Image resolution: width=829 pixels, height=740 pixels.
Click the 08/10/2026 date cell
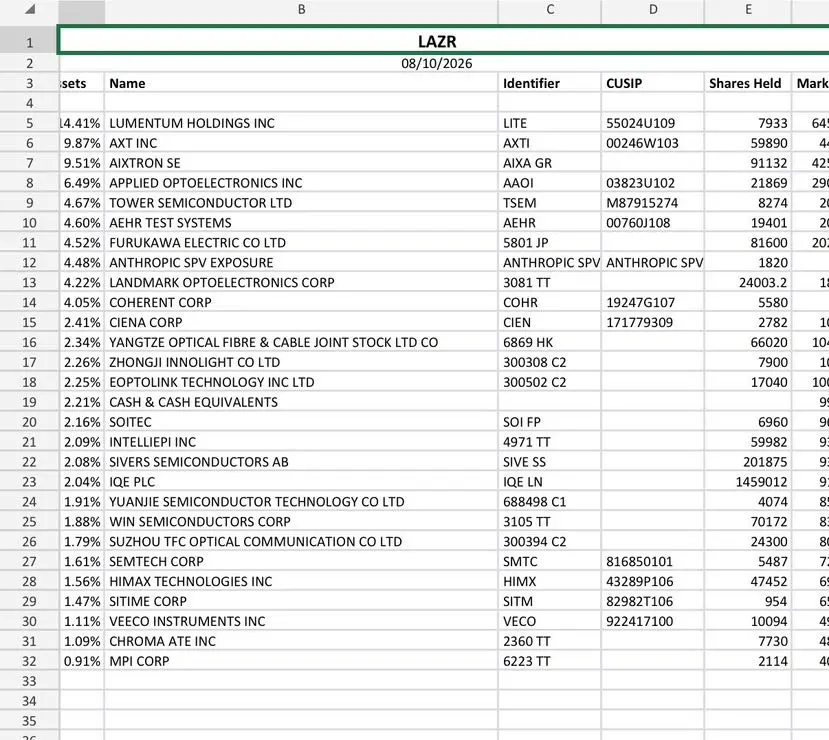tap(443, 63)
